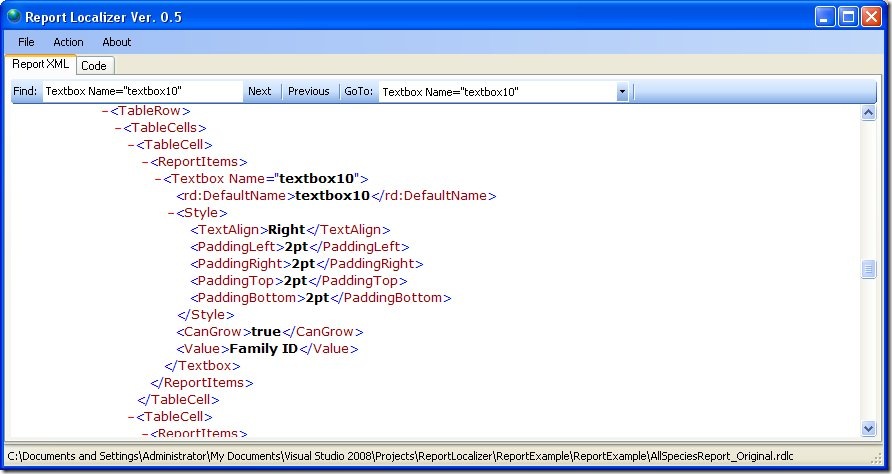Collapse the Textbox Name="textbox10" node
892x474 pixels.
[x=158, y=179]
